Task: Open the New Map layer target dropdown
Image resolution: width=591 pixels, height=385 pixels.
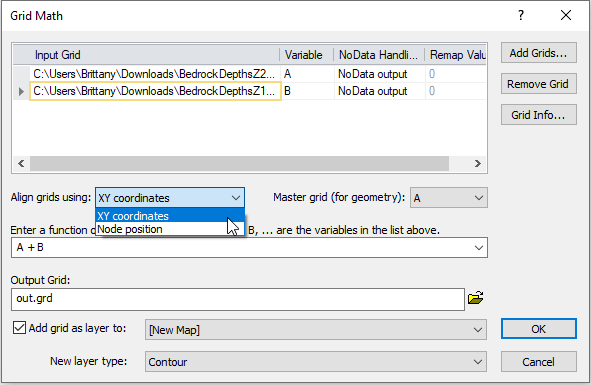Action: point(316,330)
